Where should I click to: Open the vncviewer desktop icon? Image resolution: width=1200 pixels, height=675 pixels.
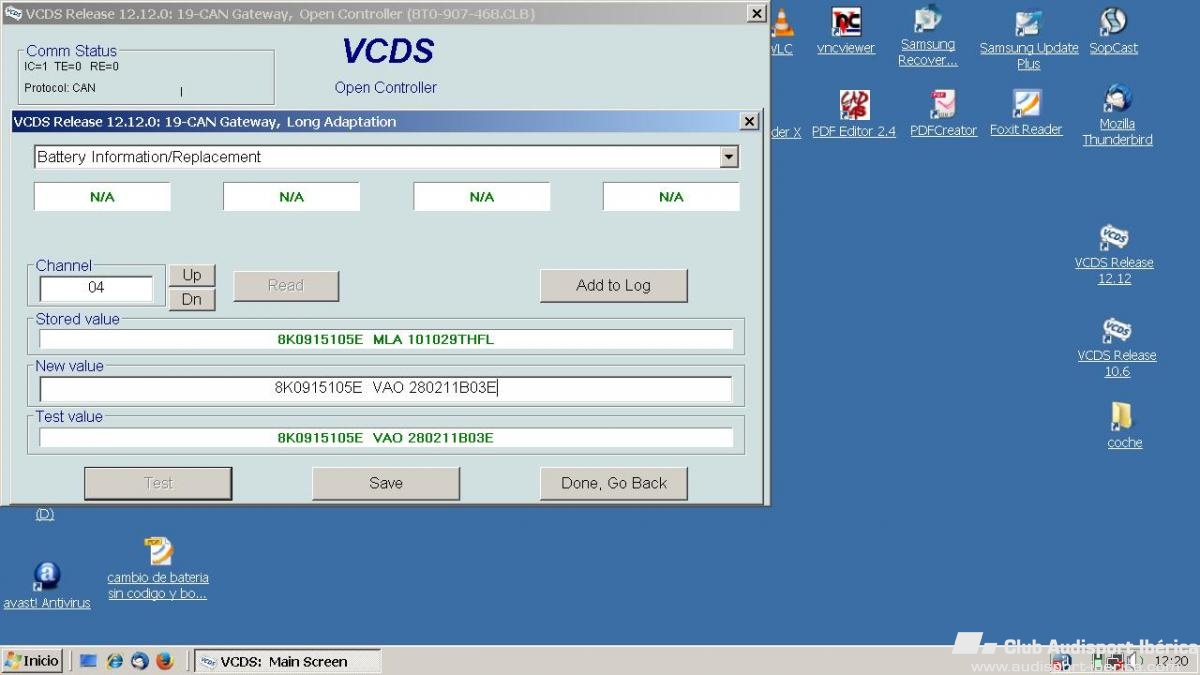846,24
